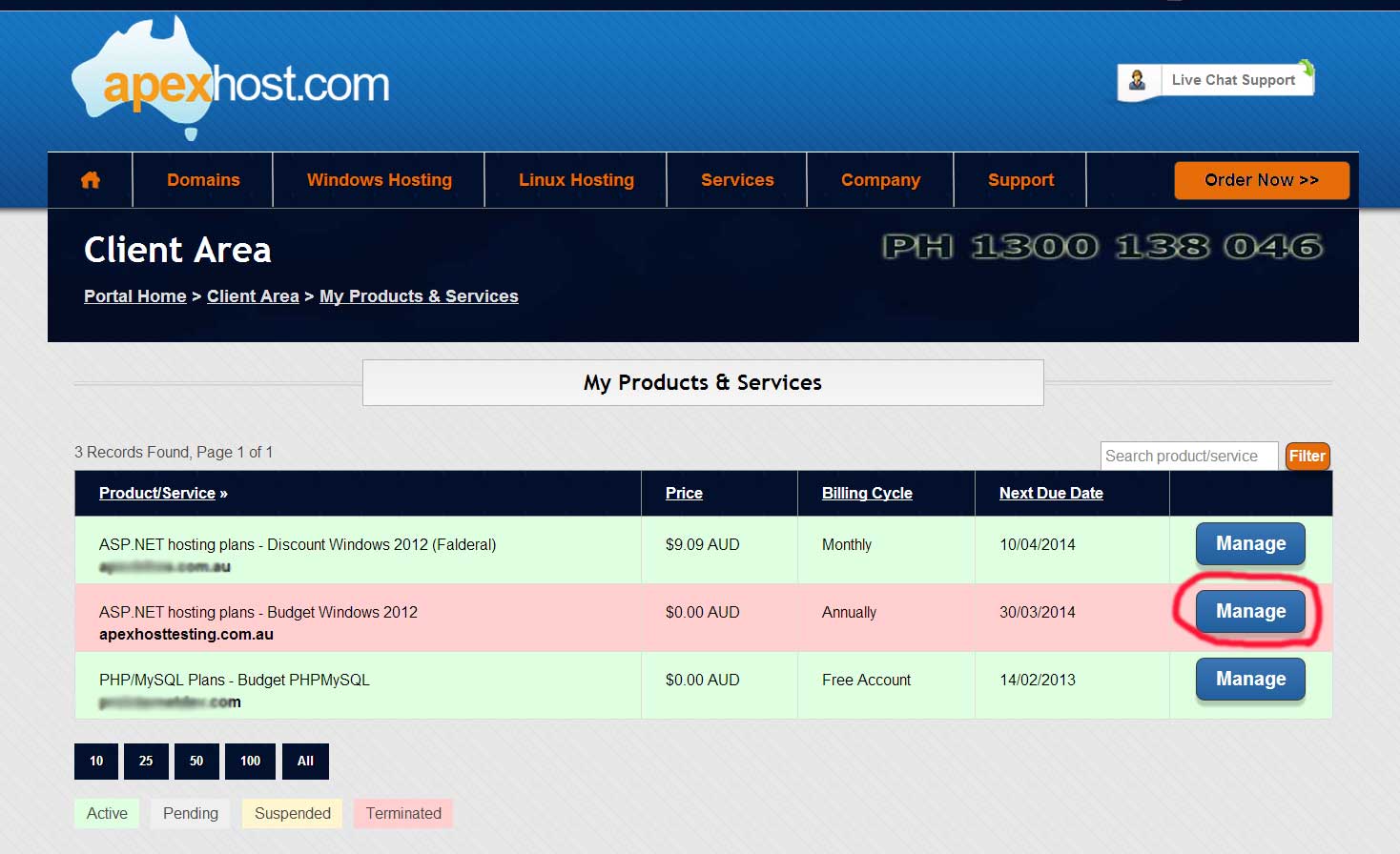The image size is (1400, 854).
Task: Click the Live Chat Support agent icon
Action: click(1138, 80)
